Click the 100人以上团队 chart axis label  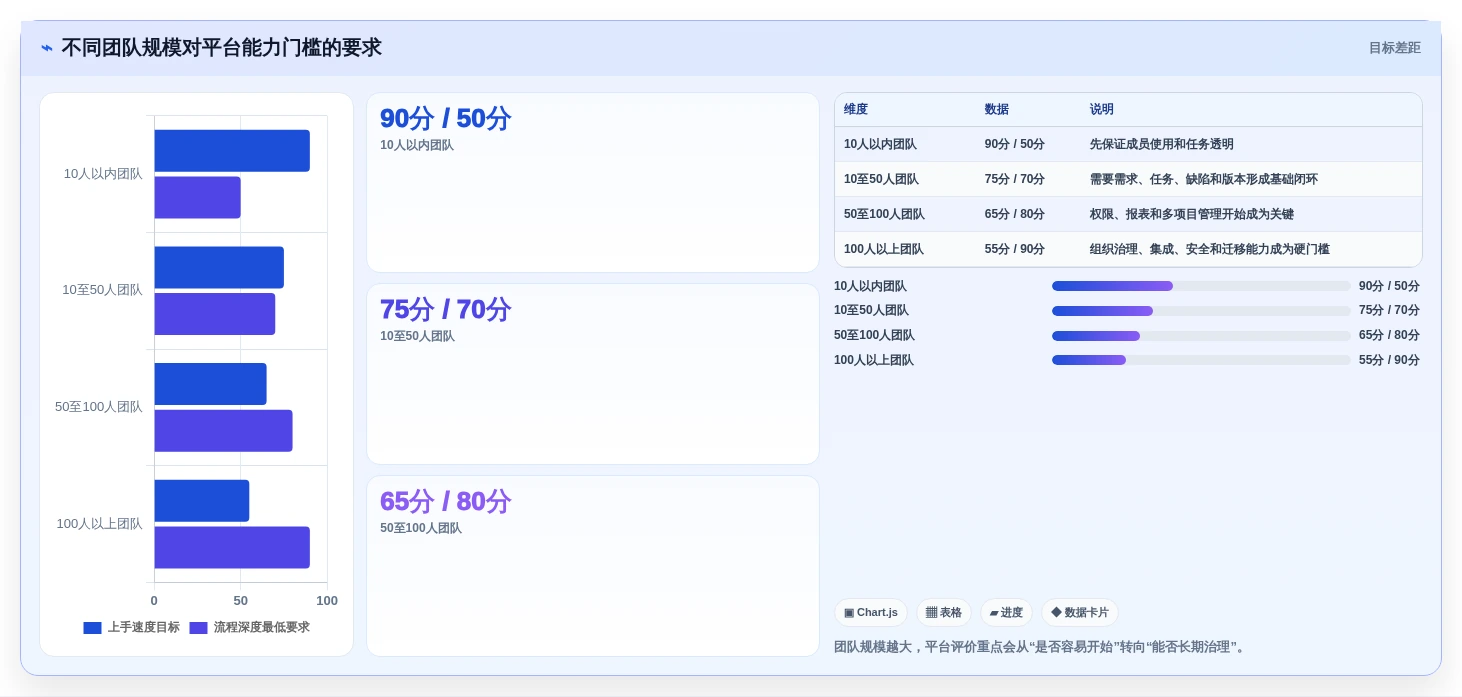99,524
